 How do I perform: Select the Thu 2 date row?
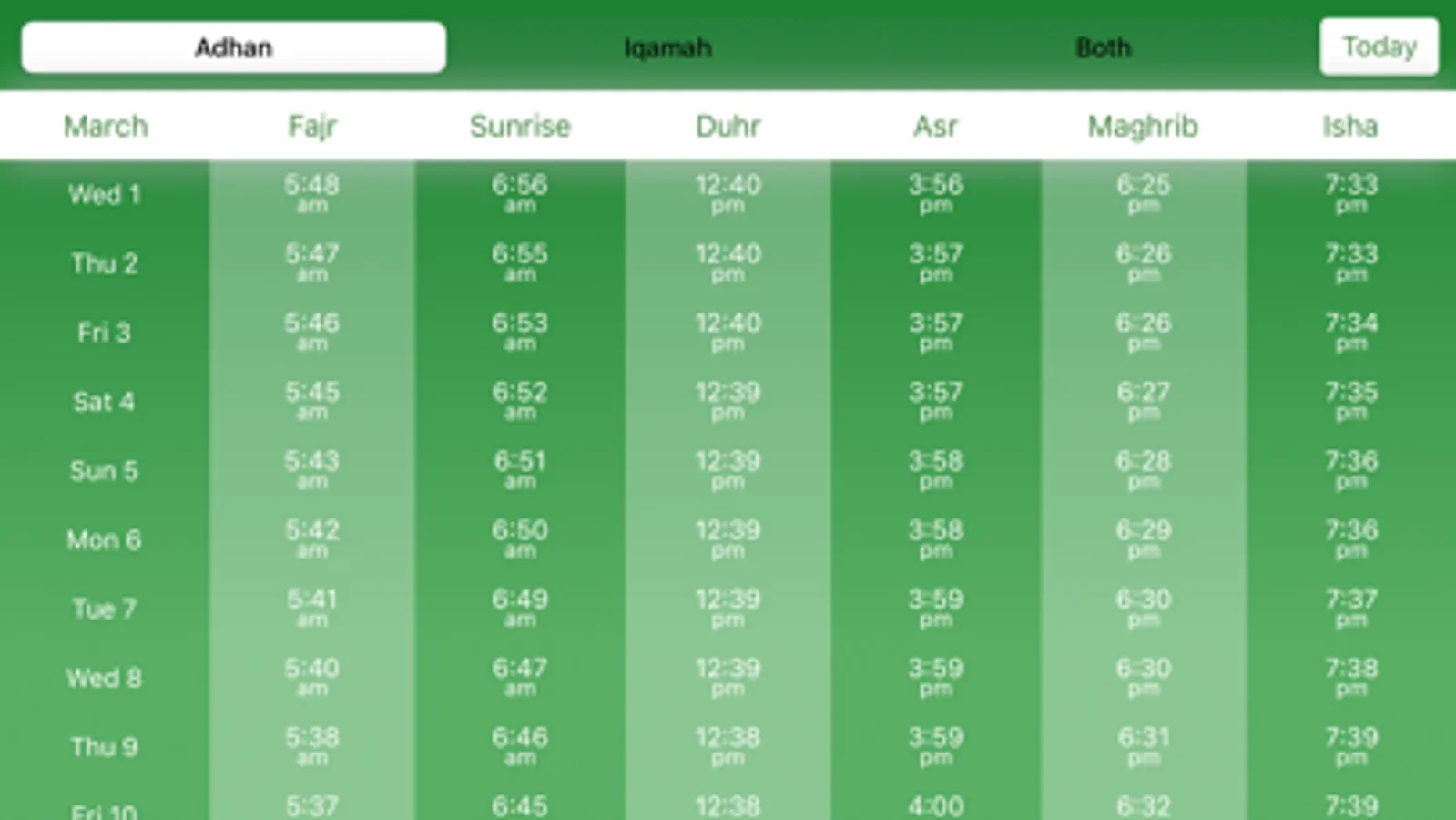tap(105, 263)
